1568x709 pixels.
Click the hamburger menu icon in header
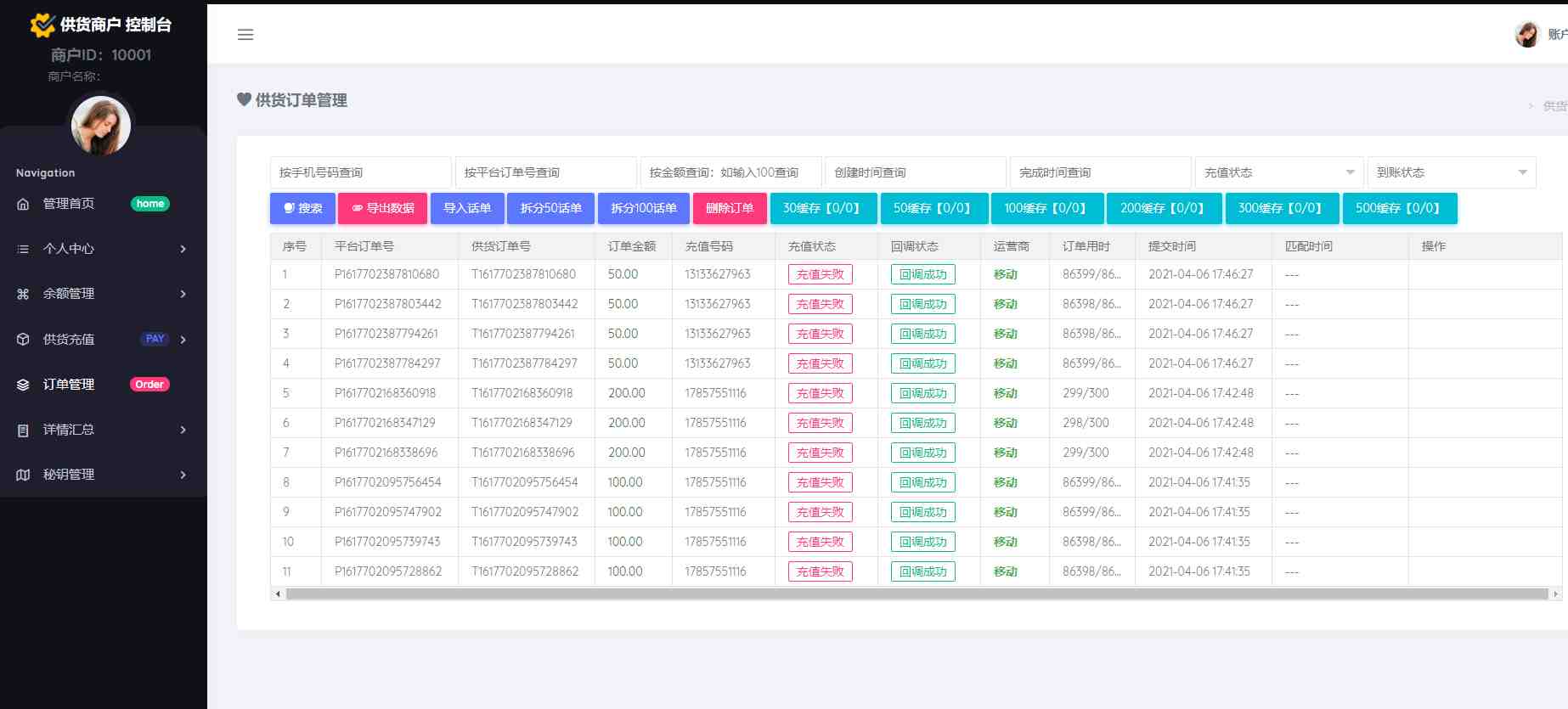[245, 35]
